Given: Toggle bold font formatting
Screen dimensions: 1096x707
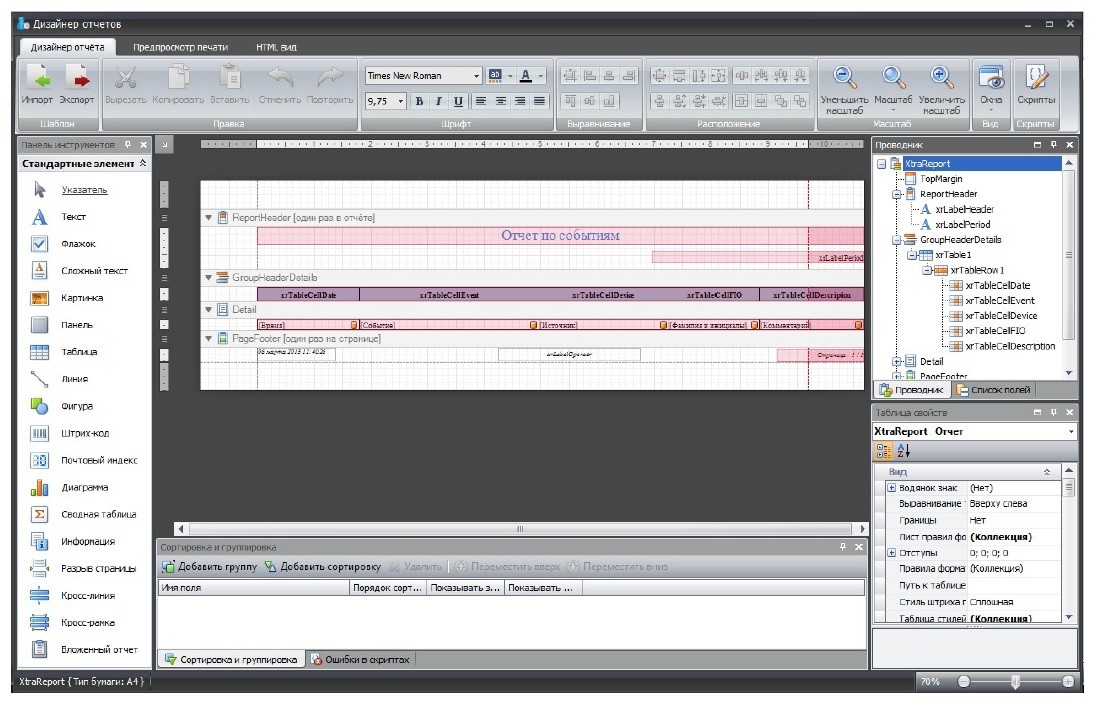Looking at the screenshot, I should pos(420,101).
